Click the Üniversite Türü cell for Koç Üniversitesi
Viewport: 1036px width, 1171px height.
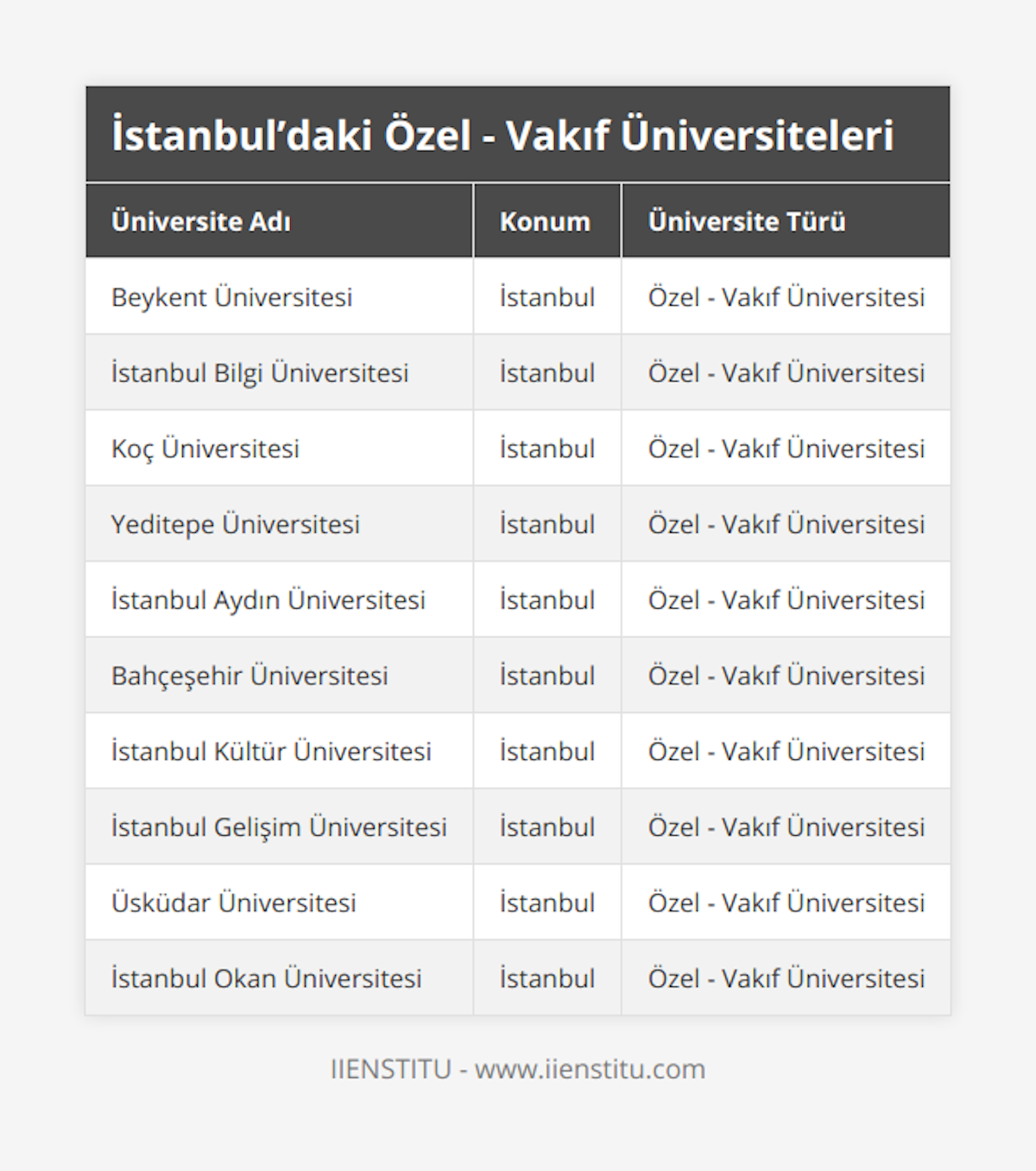click(786, 449)
